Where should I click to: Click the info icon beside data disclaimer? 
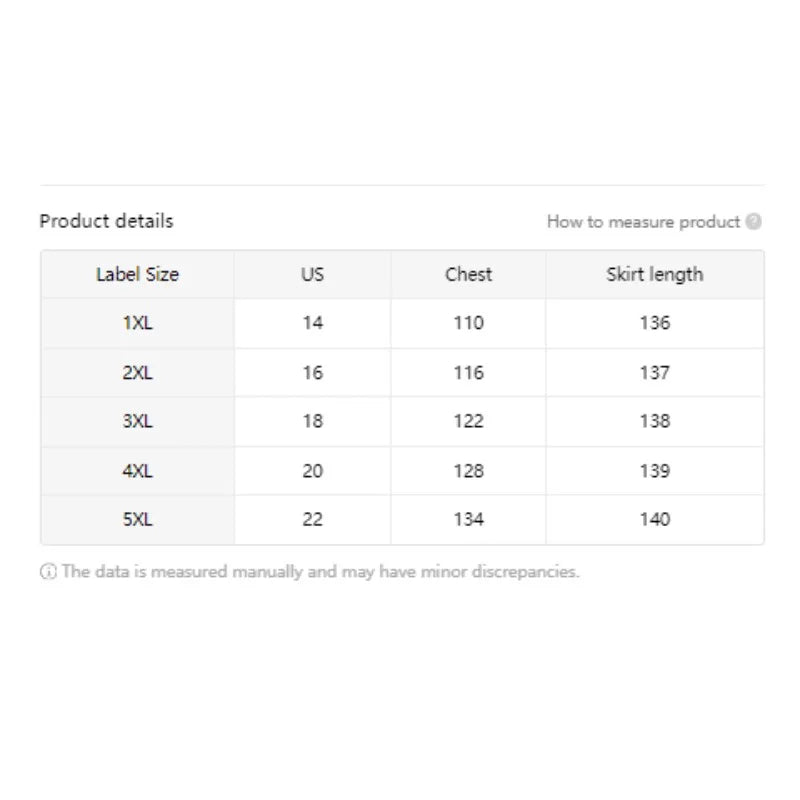[48, 572]
